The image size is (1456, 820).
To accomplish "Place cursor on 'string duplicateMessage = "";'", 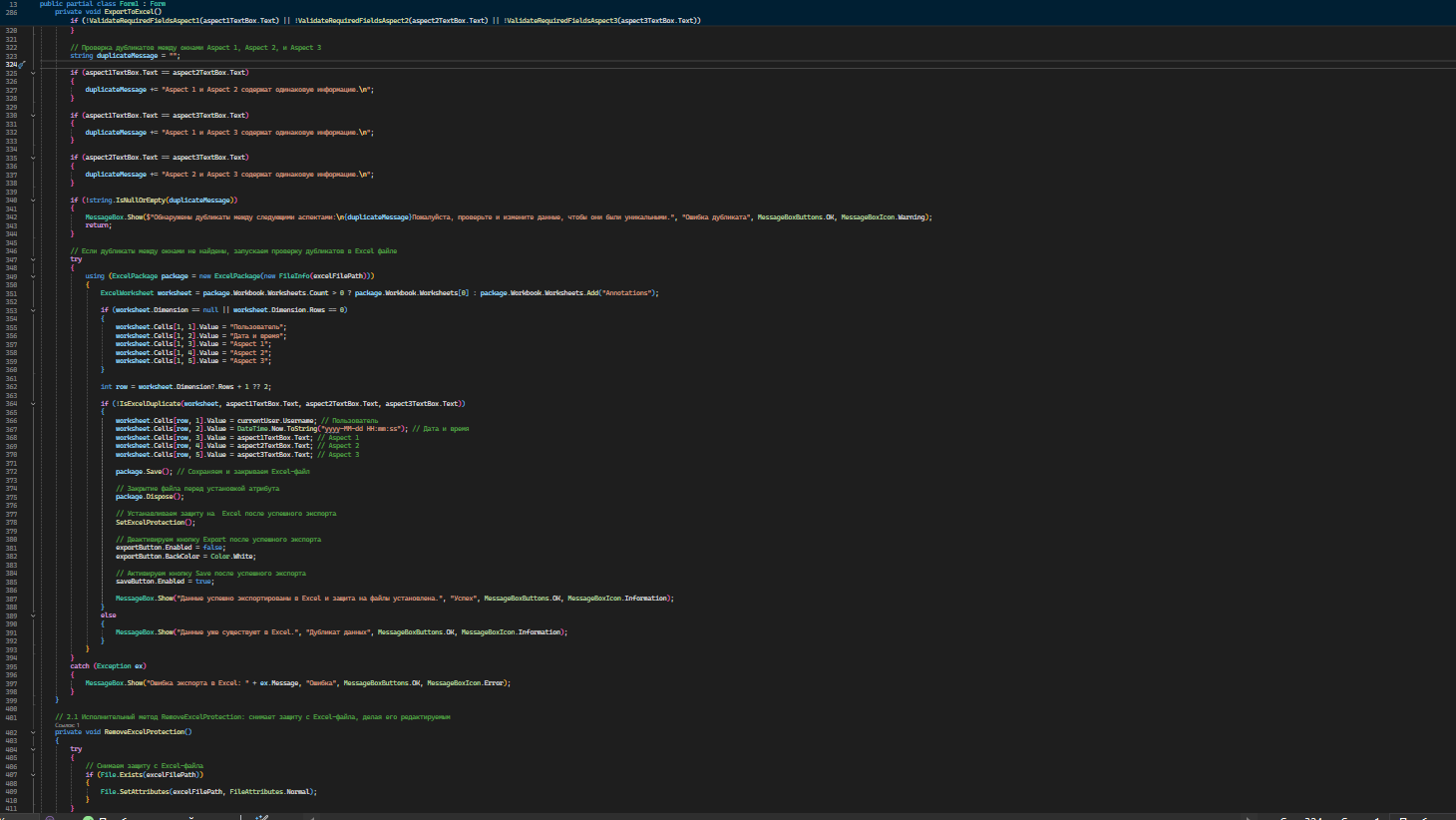I will pyautogui.click(x=125, y=56).
